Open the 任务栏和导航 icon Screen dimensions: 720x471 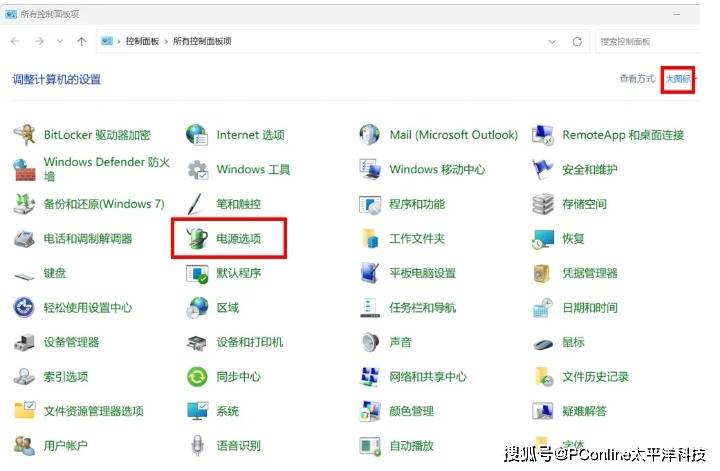coord(370,308)
